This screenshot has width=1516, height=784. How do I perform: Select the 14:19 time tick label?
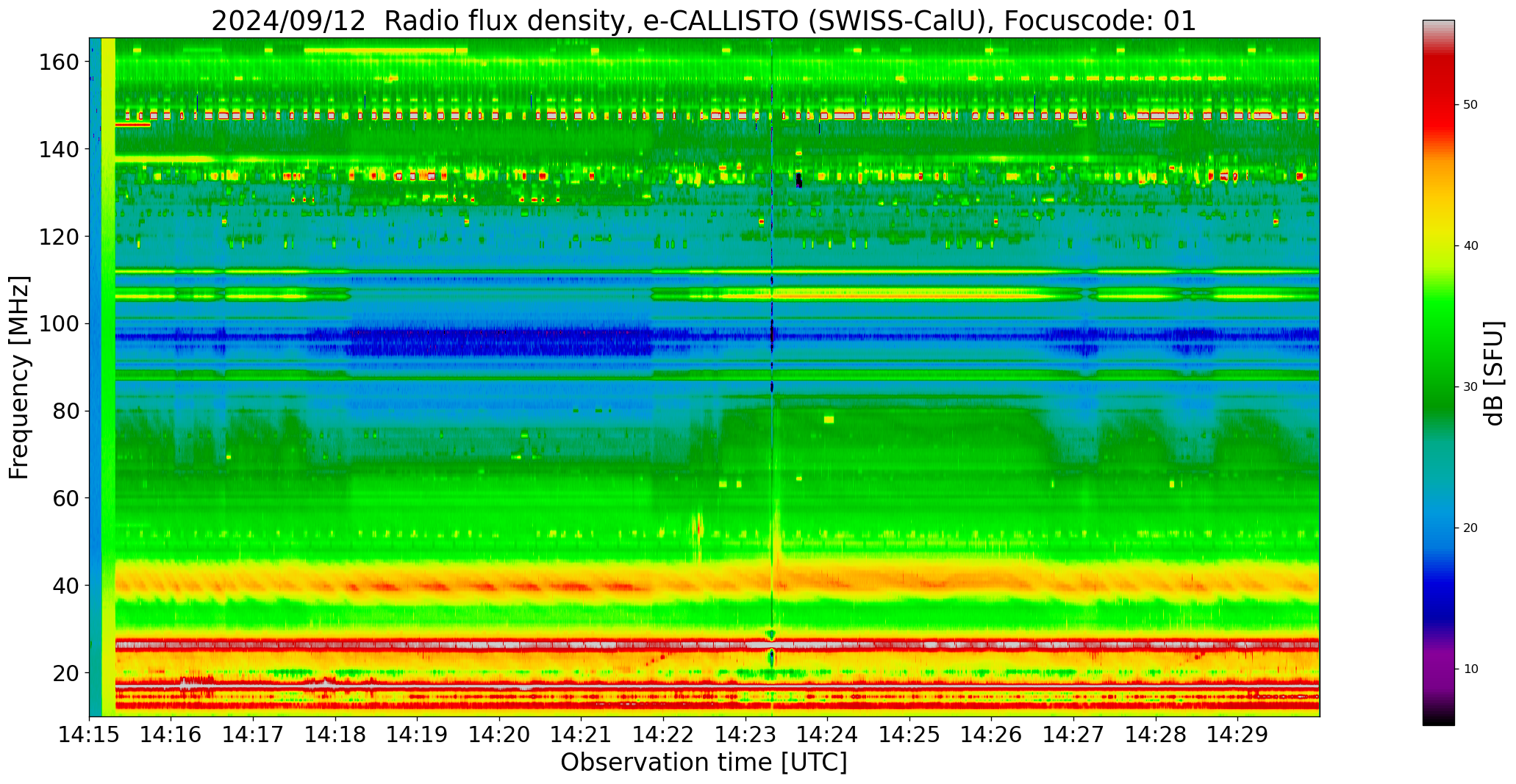pyautogui.click(x=418, y=733)
